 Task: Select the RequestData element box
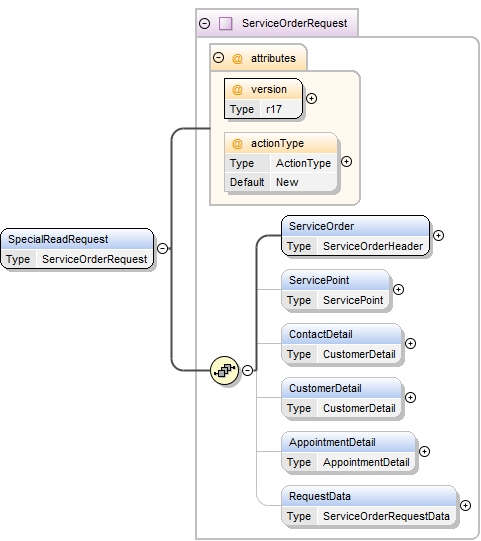pyautogui.click(x=369, y=506)
